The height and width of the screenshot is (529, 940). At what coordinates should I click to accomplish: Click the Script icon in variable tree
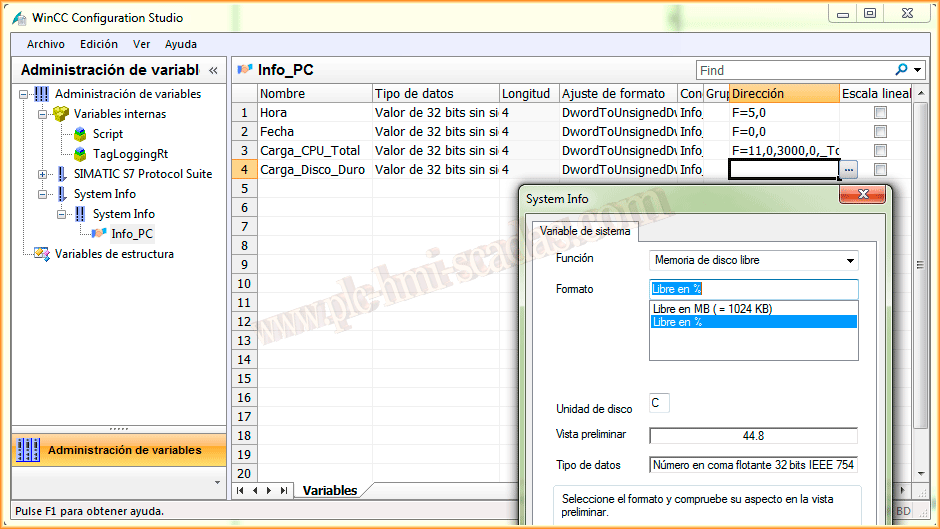coord(81,134)
